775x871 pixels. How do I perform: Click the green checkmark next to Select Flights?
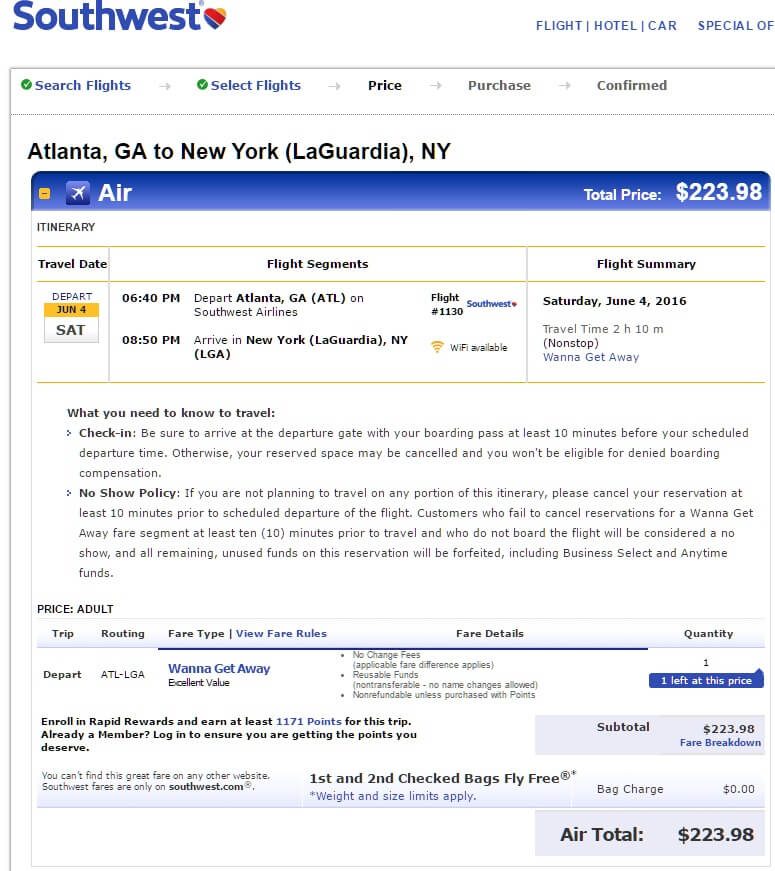202,84
